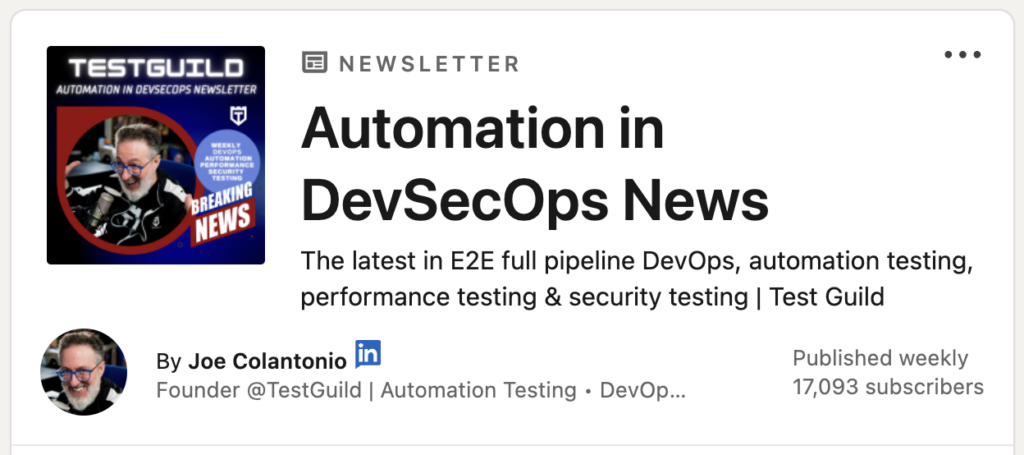Click 'Automation in DevSecOps Newsletter' subtitle in cover
This screenshot has width=1024, height=455.
(x=156, y=89)
